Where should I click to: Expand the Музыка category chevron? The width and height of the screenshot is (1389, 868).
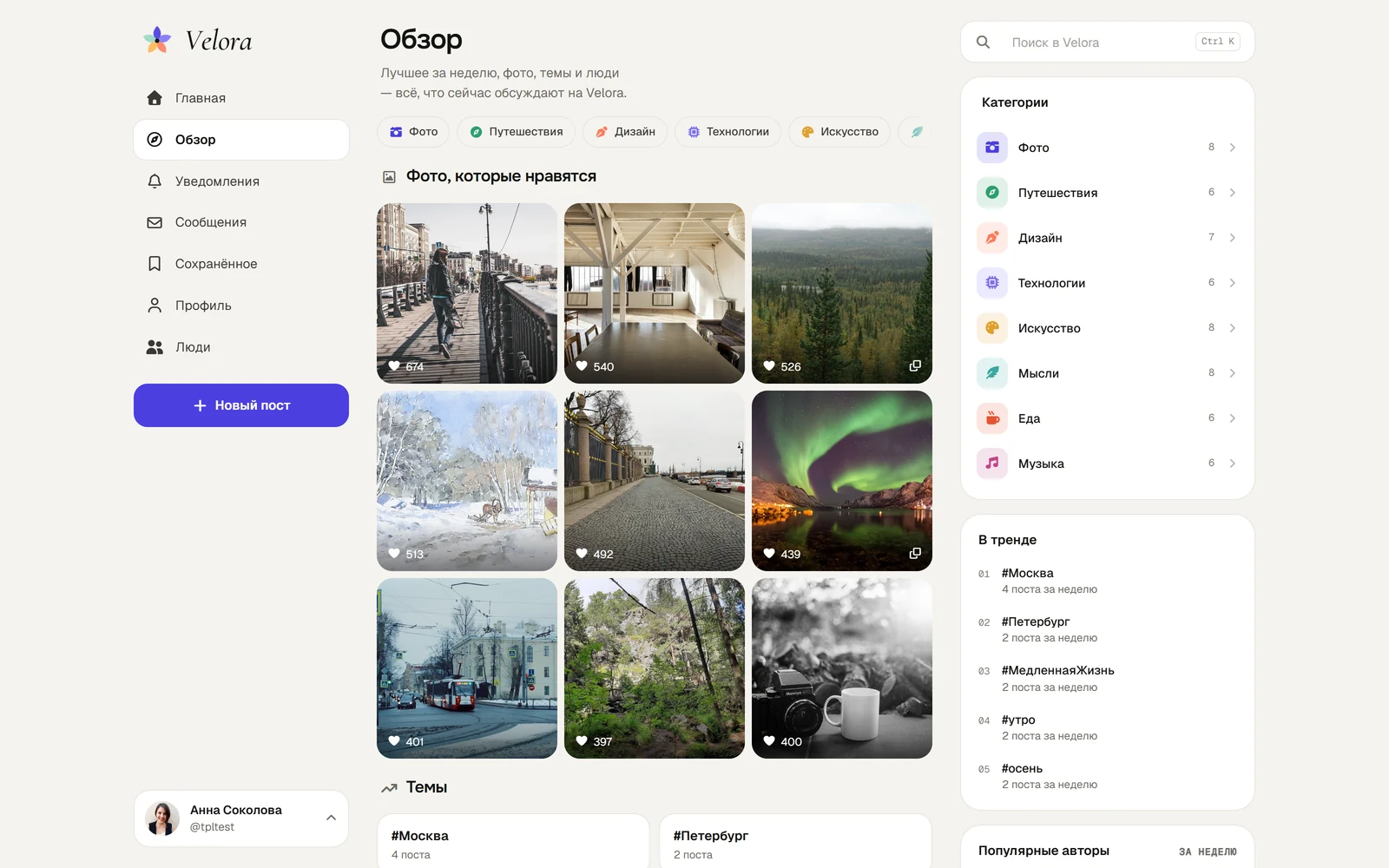pos(1232,464)
